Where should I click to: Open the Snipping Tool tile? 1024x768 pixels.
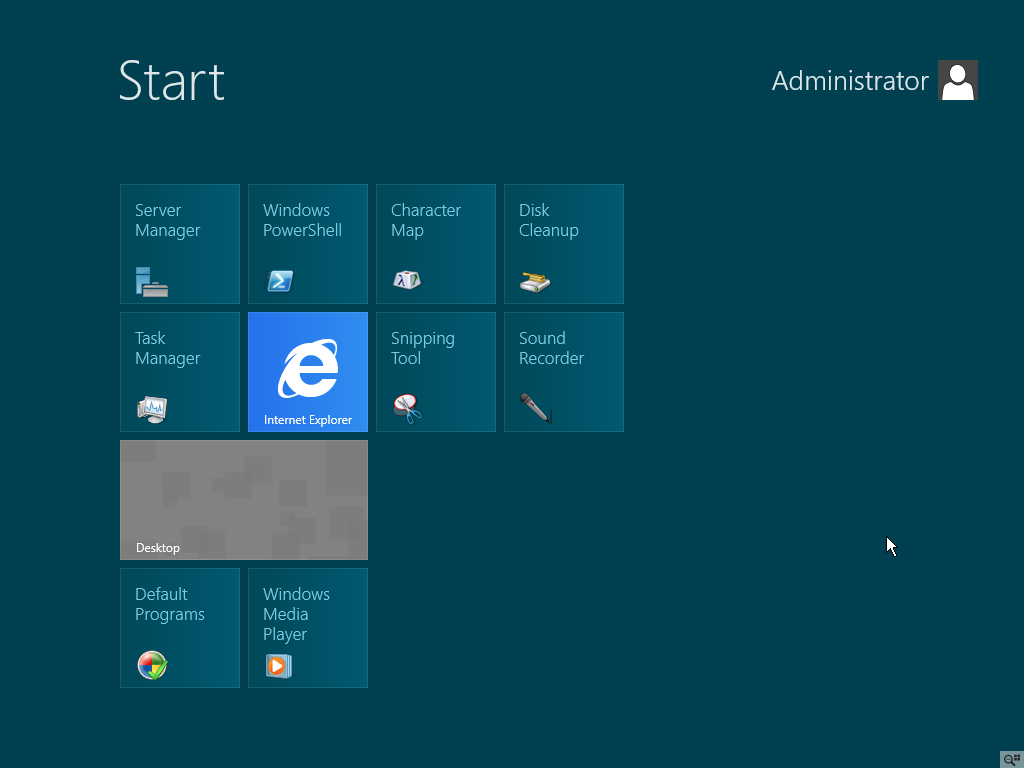click(436, 372)
